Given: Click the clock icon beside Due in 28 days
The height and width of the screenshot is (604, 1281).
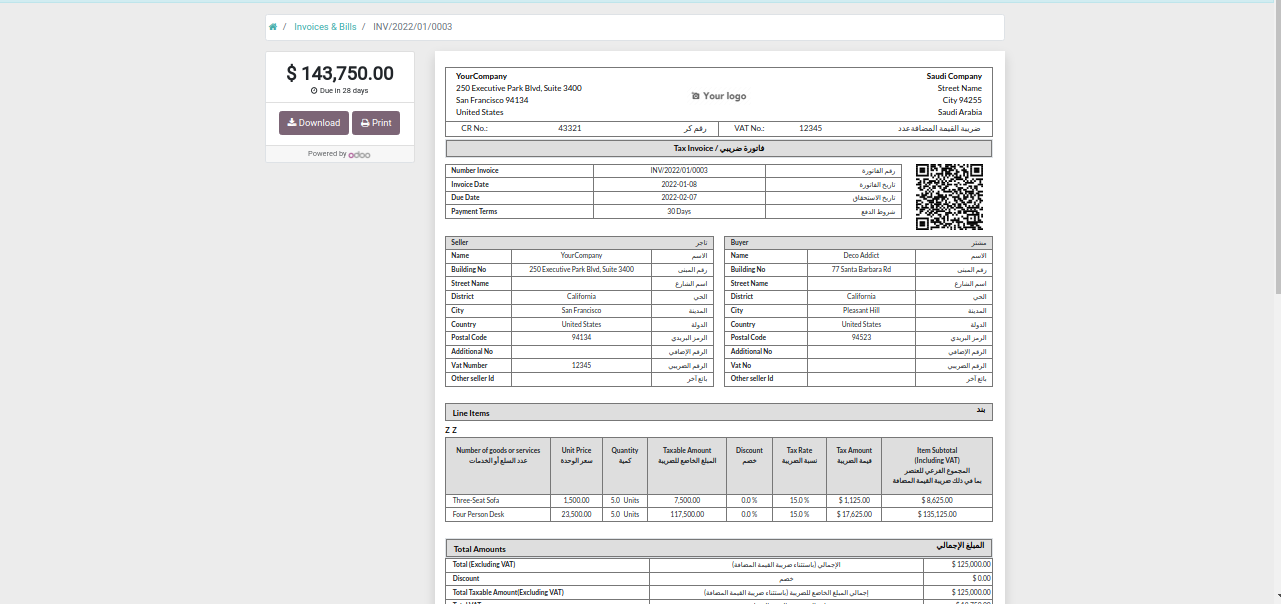Looking at the screenshot, I should (x=314, y=91).
